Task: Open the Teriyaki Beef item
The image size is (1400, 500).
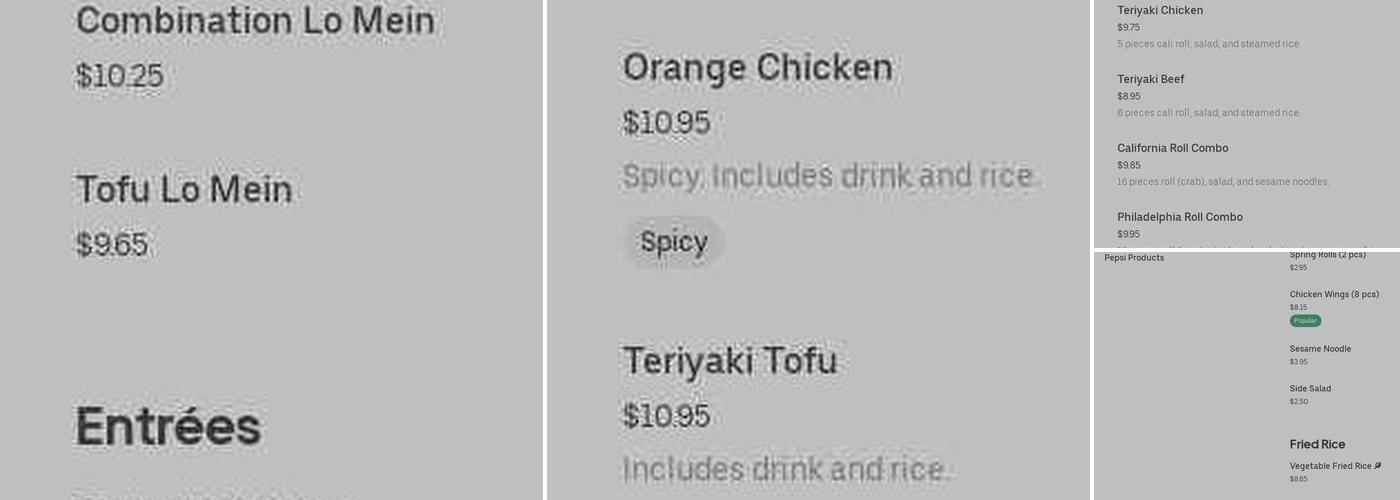Action: coord(1150,79)
